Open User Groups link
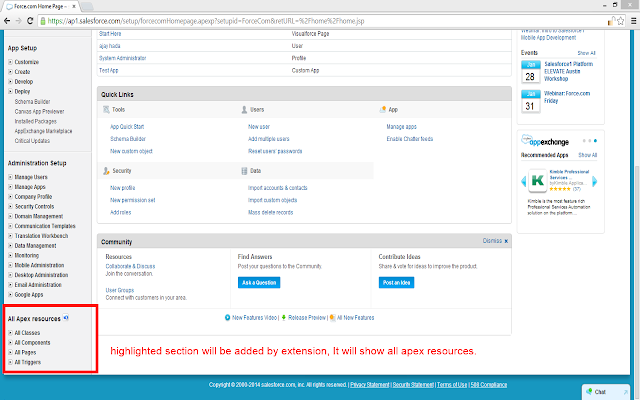640x400 pixels. click(120, 290)
